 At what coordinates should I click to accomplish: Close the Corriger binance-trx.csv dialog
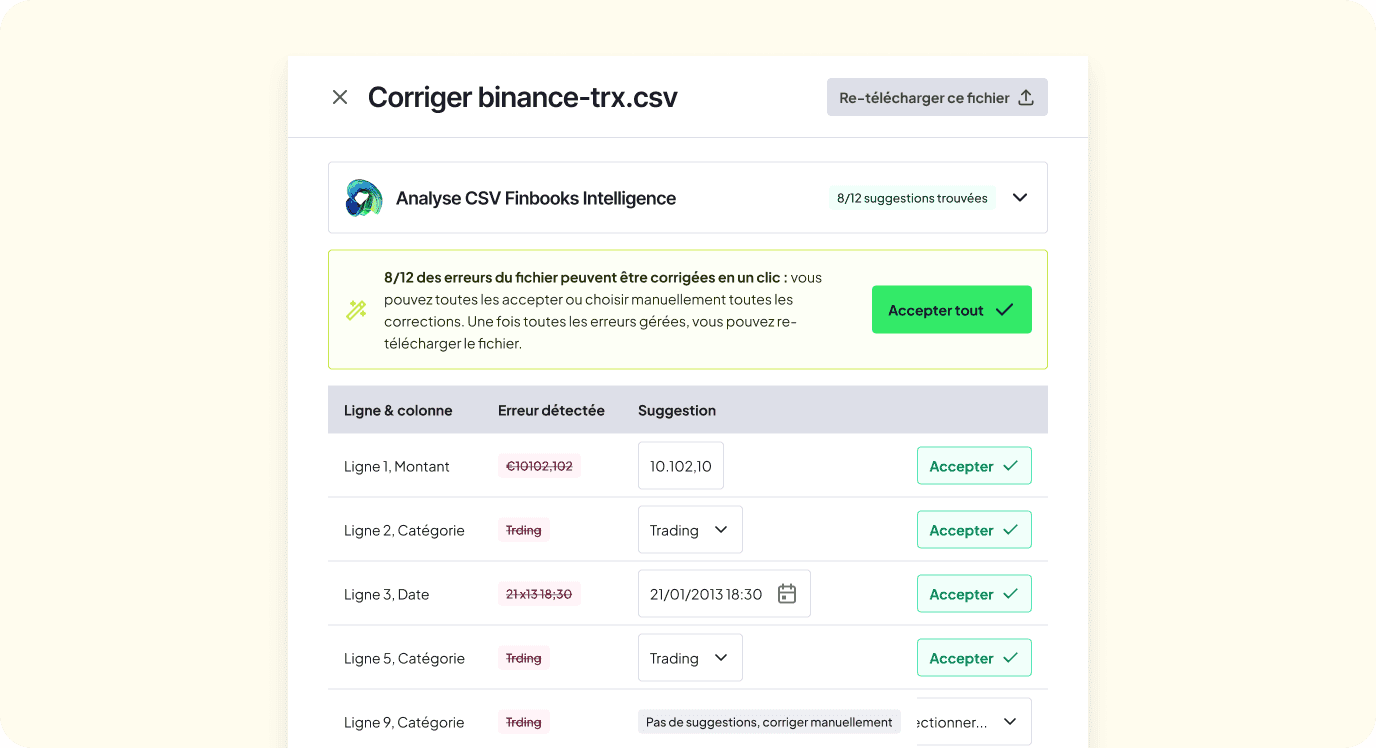[340, 97]
